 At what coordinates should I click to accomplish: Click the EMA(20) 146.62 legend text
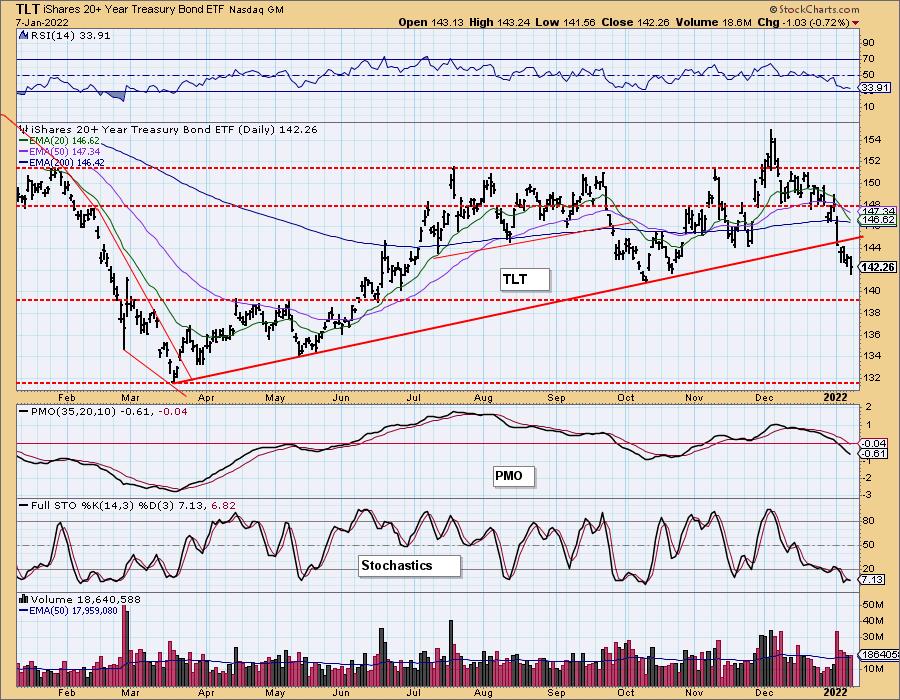[65, 141]
